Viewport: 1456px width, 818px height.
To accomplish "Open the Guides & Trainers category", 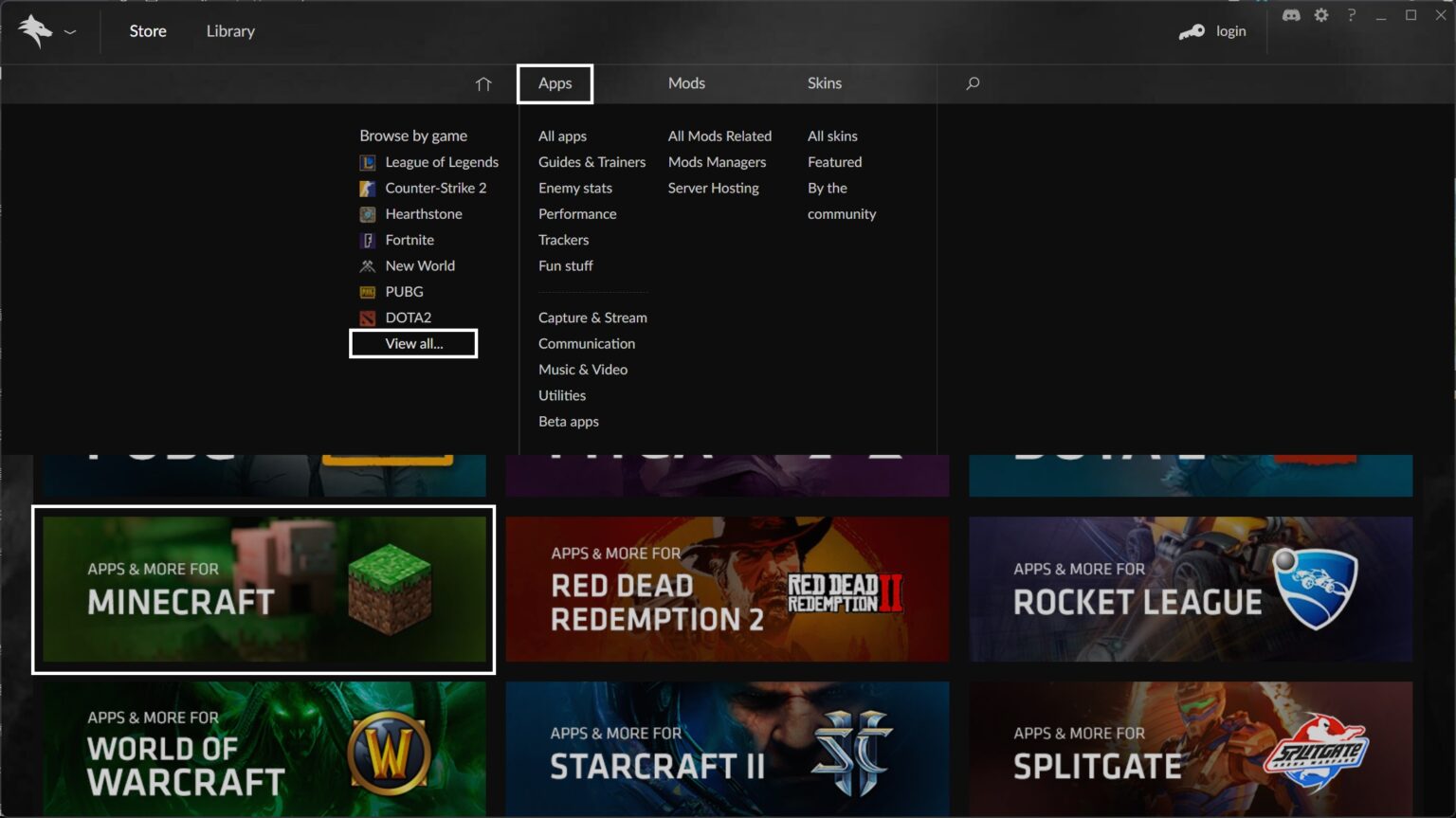I will 591,162.
